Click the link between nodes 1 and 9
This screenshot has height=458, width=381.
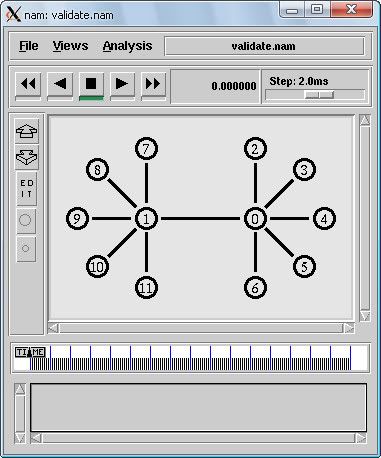(112, 219)
